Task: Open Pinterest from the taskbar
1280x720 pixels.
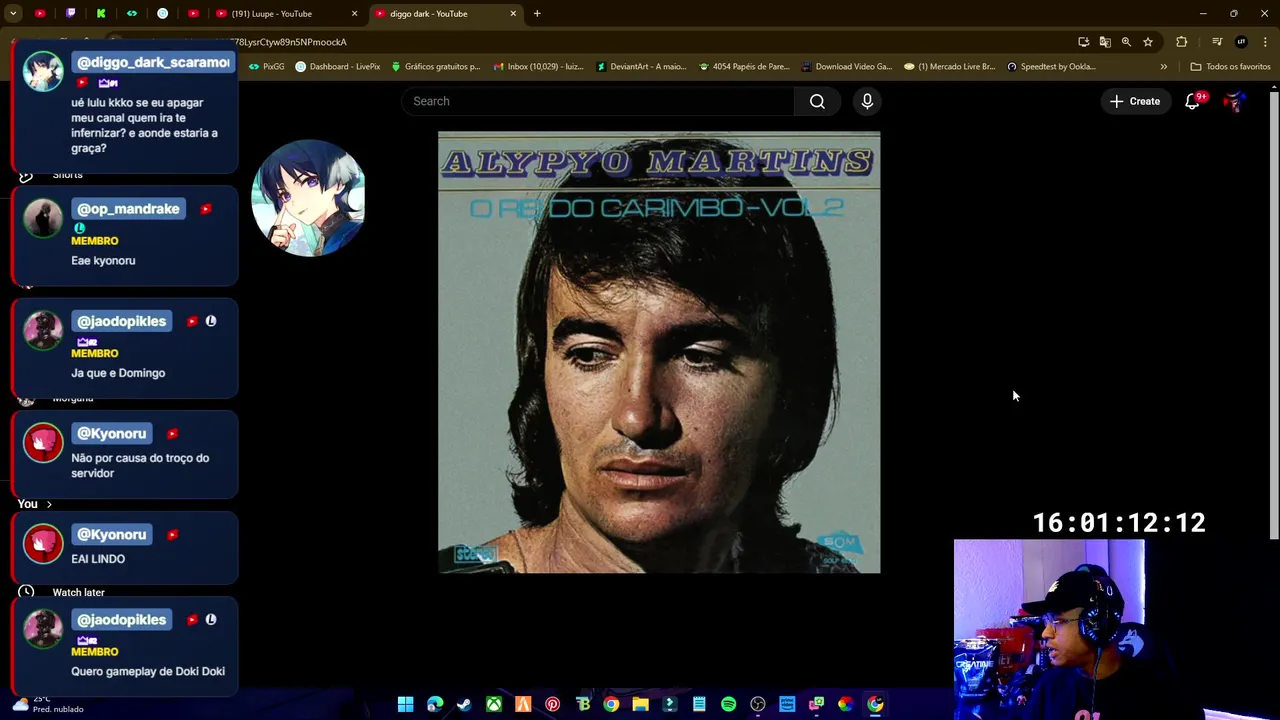Action: coord(552,704)
